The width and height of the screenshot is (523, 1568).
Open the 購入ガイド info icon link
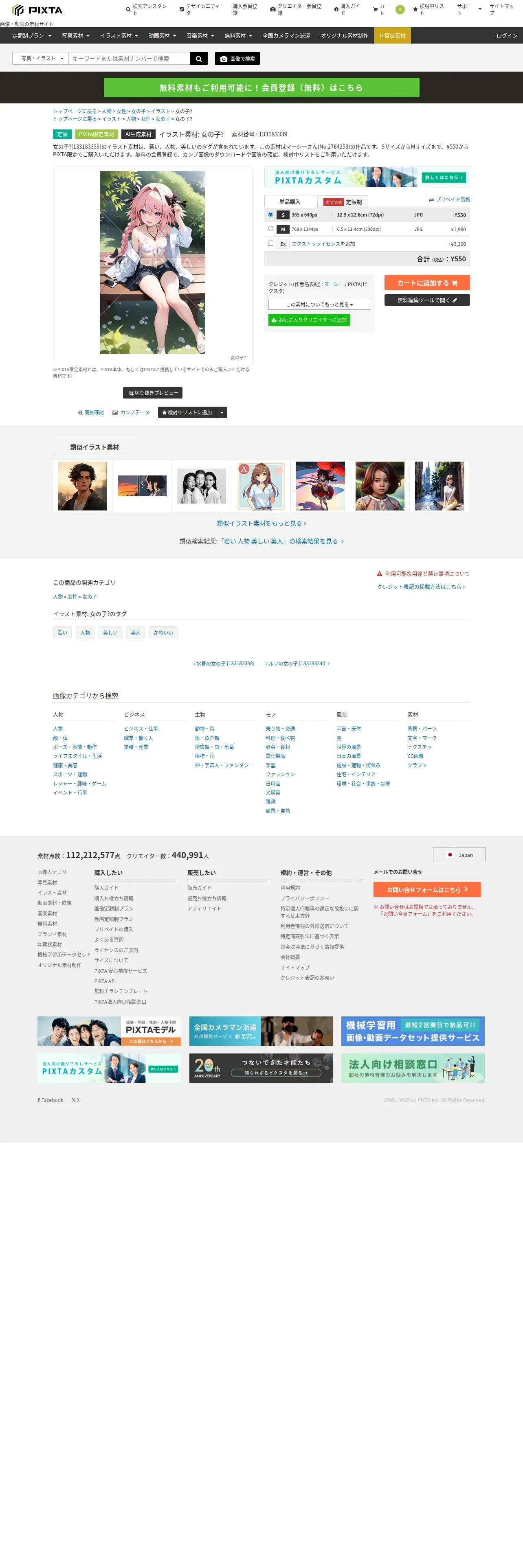point(336,10)
